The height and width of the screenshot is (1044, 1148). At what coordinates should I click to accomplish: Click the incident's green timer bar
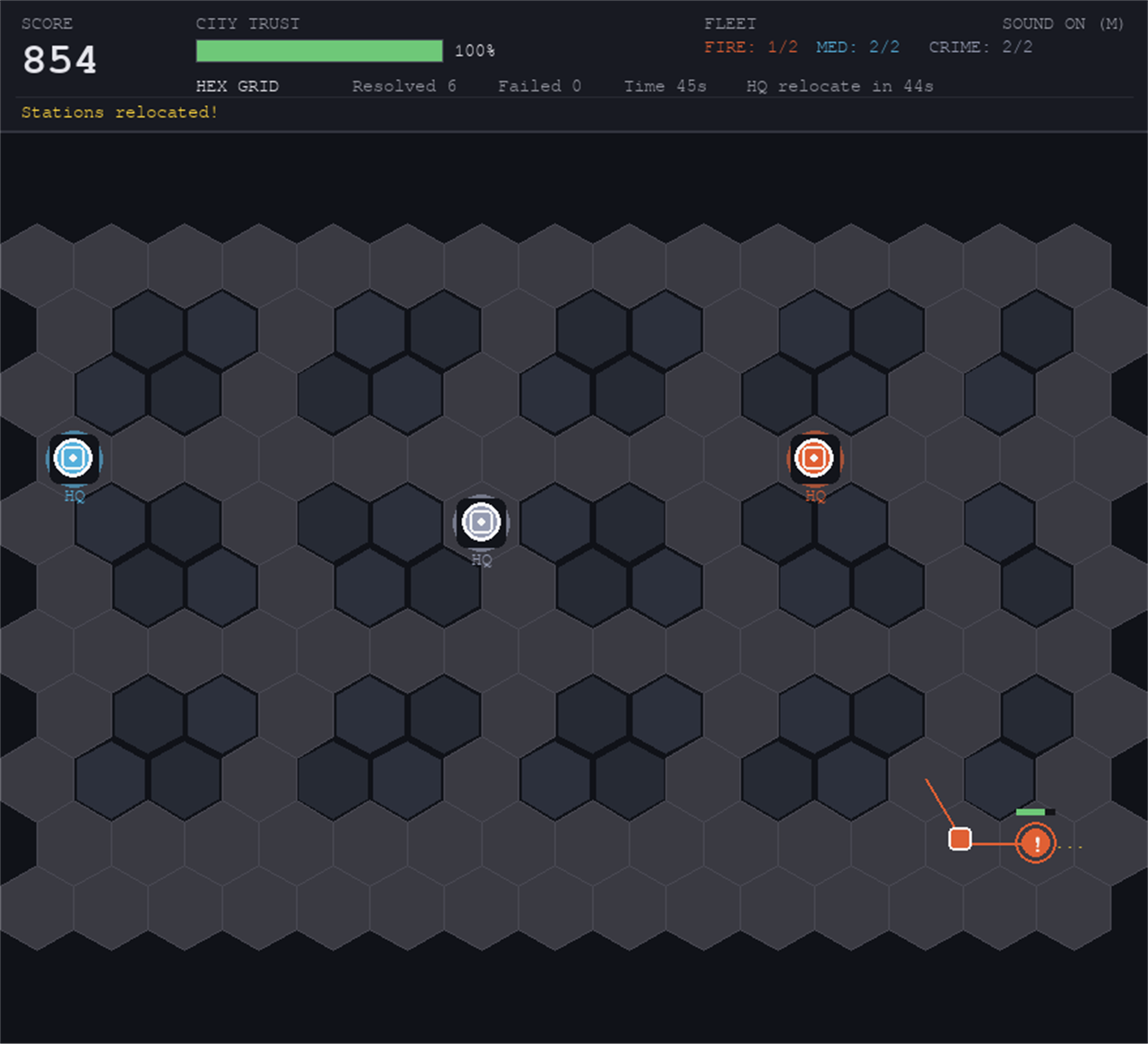click(1035, 812)
